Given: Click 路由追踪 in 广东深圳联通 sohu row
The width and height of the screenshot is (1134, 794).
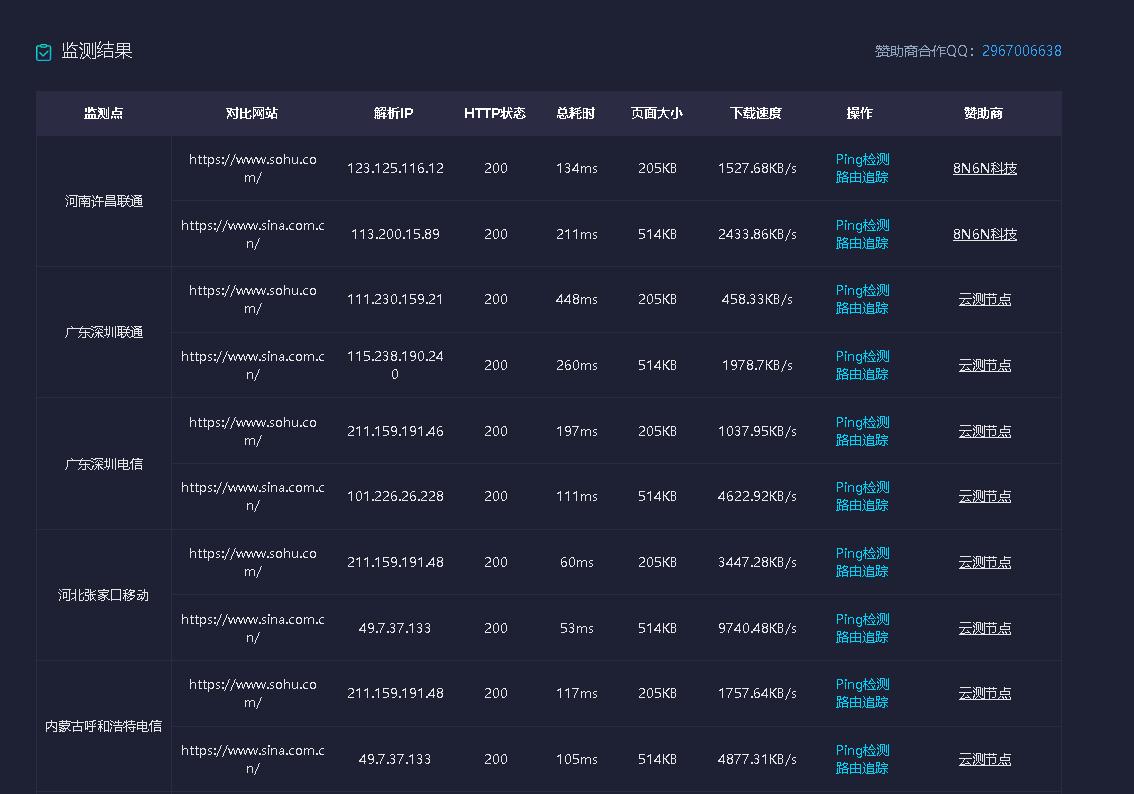Looking at the screenshot, I should (862, 308).
